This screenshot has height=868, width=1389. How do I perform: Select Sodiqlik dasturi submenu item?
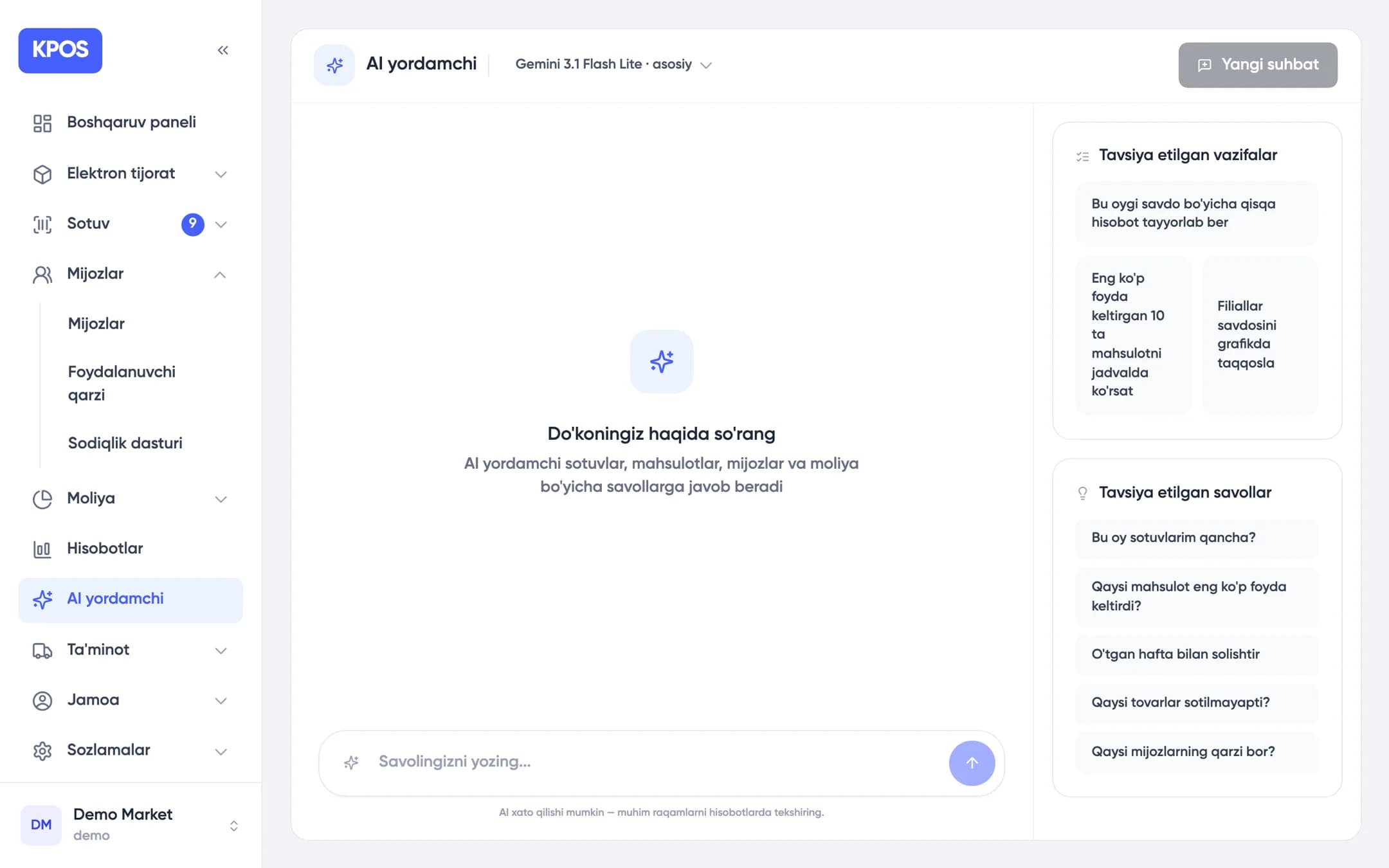125,443
